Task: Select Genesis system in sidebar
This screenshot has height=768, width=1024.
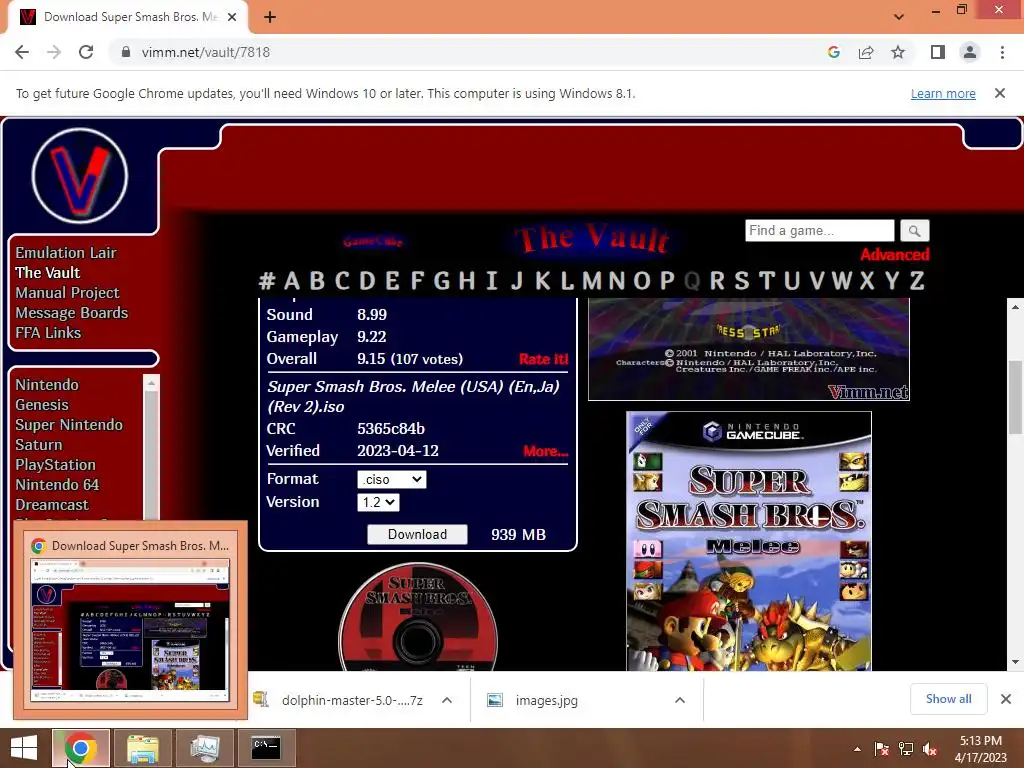Action: (42, 405)
